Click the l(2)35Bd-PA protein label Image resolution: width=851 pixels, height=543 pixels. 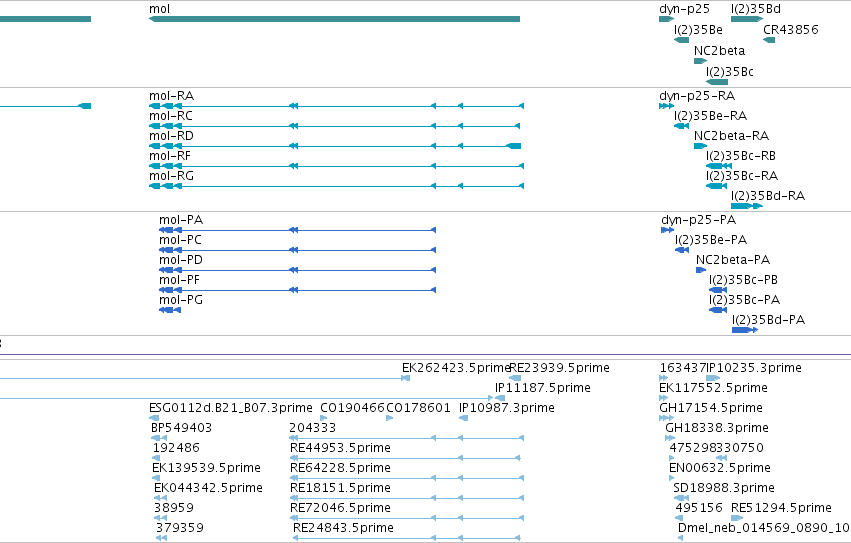(x=769, y=320)
